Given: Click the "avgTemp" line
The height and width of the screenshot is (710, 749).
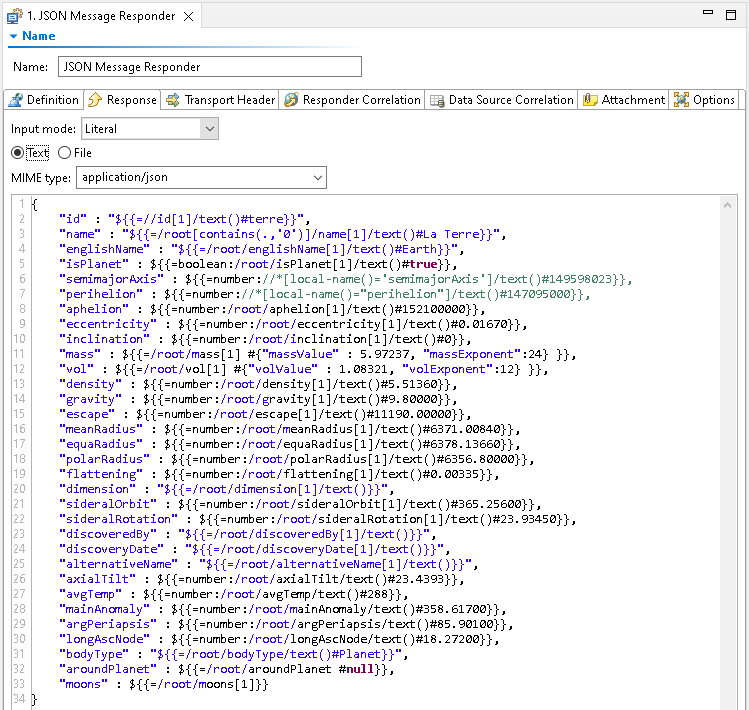Looking at the screenshot, I should [x=234, y=594].
